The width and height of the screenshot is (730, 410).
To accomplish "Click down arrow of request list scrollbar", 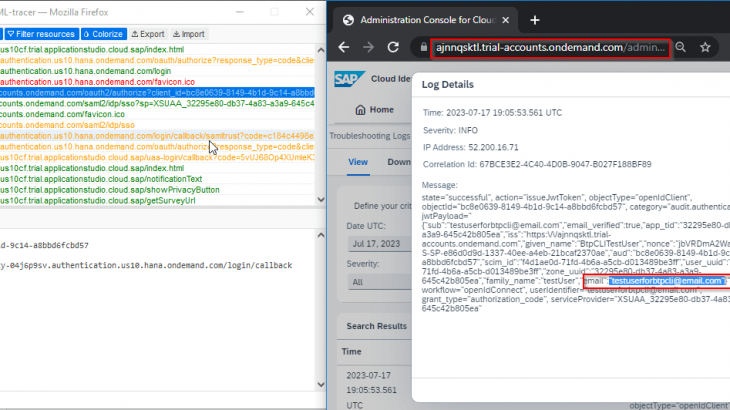I will 321,200.
